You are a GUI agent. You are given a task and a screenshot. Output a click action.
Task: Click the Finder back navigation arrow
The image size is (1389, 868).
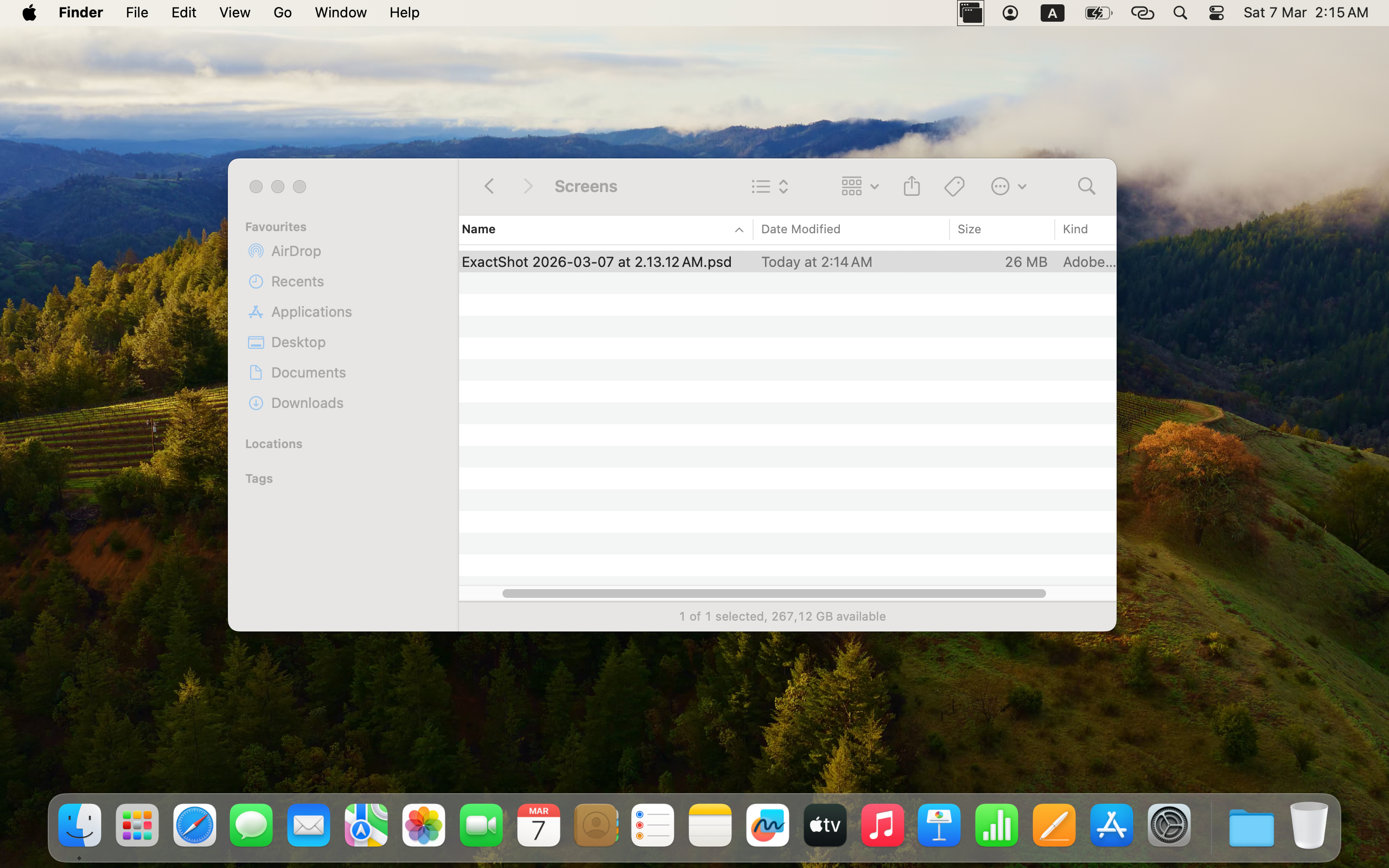[x=489, y=186]
